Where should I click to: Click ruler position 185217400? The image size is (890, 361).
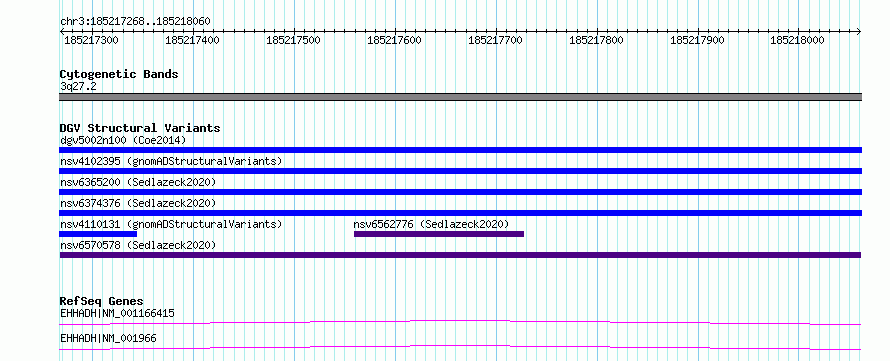tap(192, 40)
